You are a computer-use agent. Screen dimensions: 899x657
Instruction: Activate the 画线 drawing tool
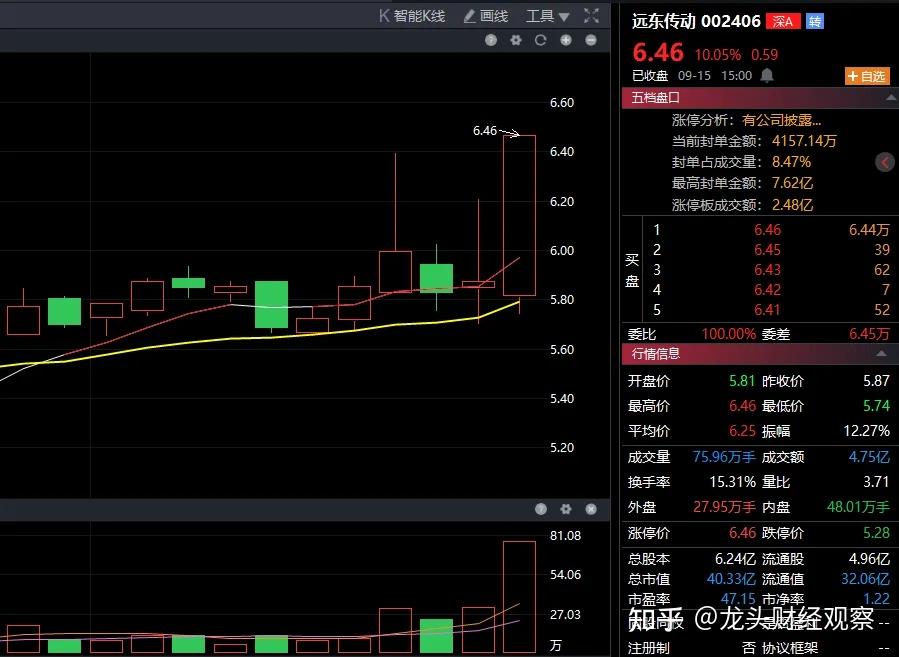click(486, 16)
